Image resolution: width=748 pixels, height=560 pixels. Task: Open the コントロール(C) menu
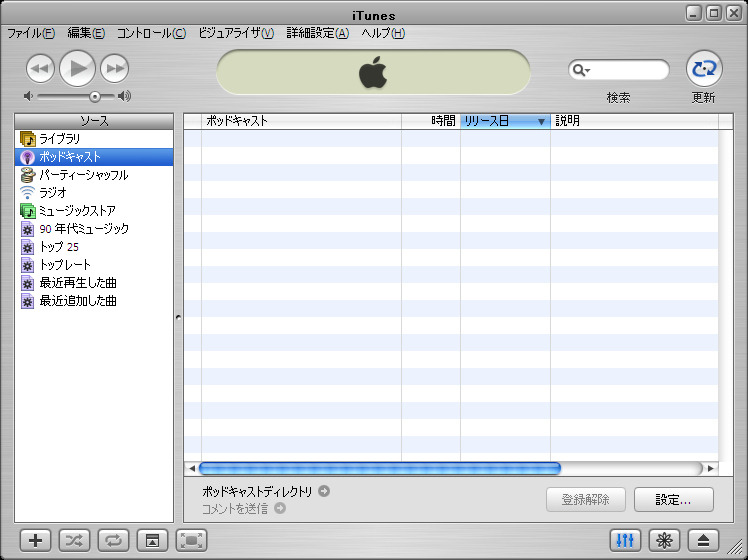152,33
